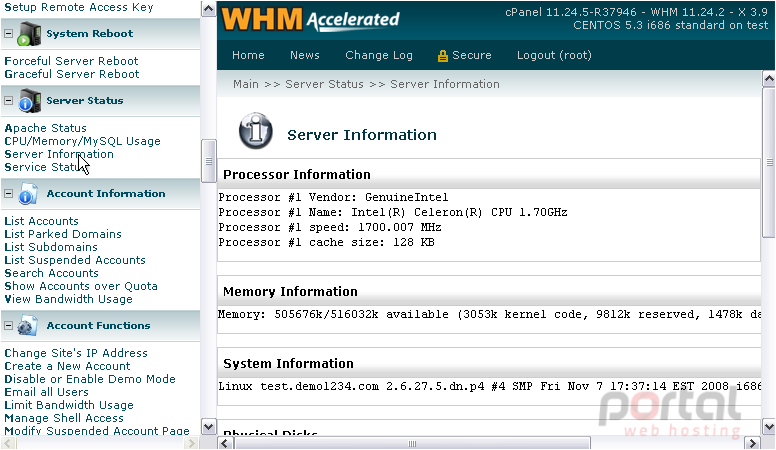Open Manage Shell Access
The width and height of the screenshot is (776, 450).
click(x=64, y=418)
